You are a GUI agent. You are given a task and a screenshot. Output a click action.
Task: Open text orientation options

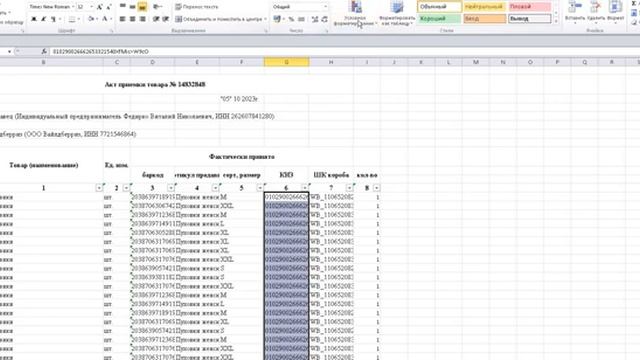157,7
